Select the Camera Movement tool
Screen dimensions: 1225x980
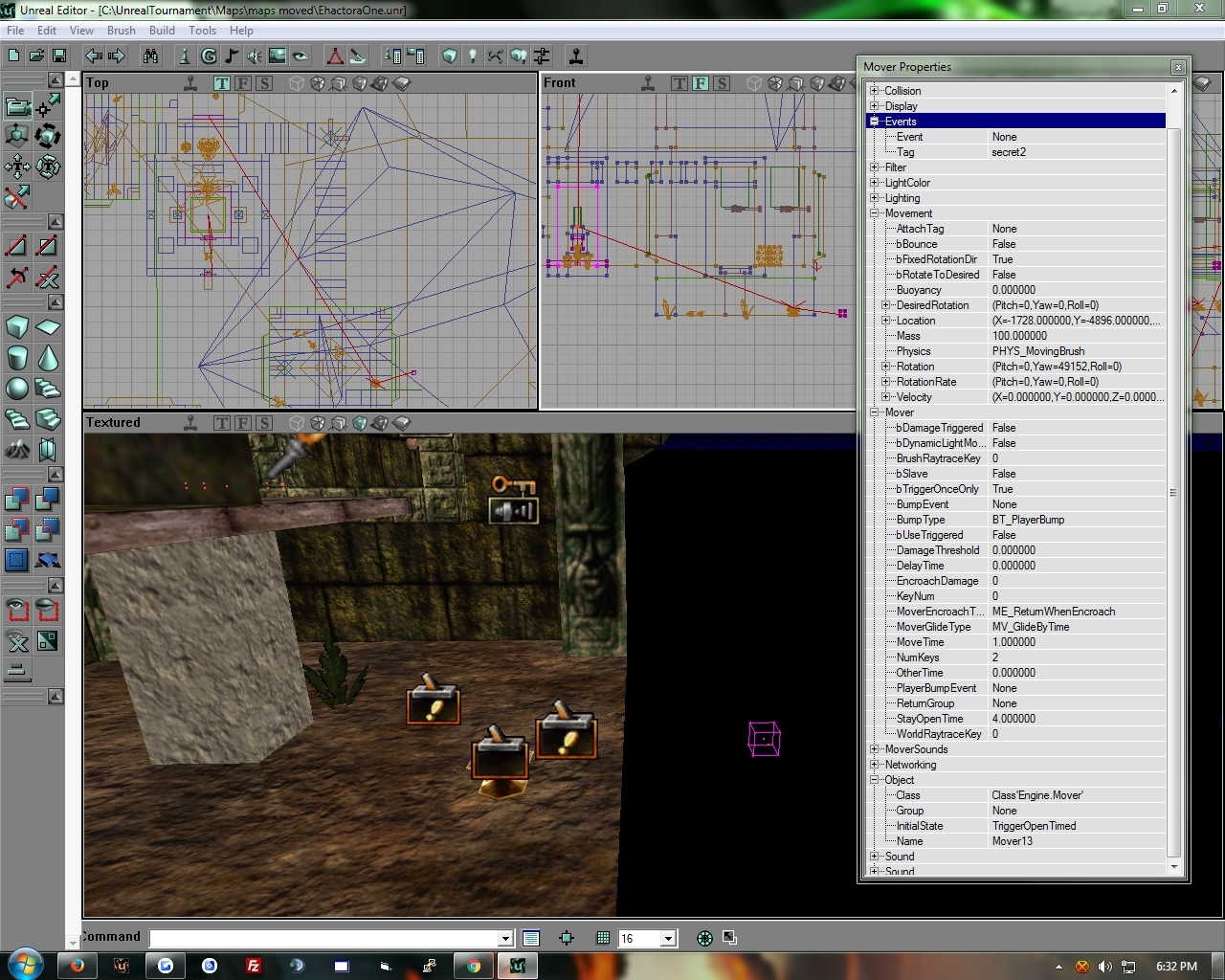pos(17,105)
